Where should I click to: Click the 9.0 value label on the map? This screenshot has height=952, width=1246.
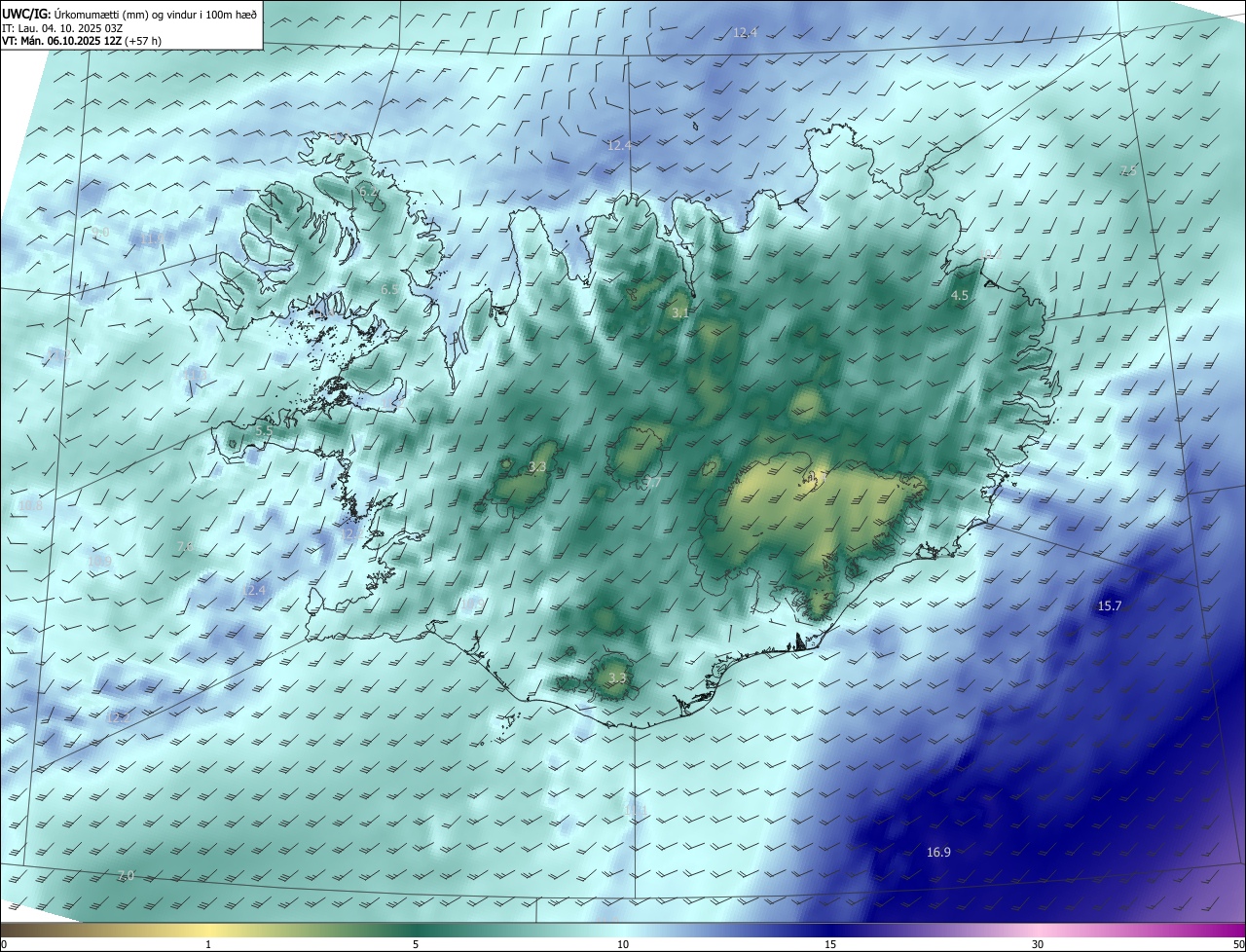click(100, 232)
